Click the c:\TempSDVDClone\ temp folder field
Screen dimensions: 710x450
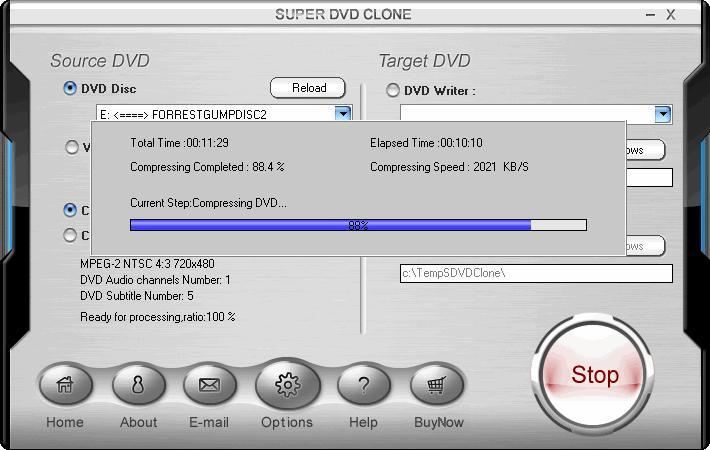536,273
